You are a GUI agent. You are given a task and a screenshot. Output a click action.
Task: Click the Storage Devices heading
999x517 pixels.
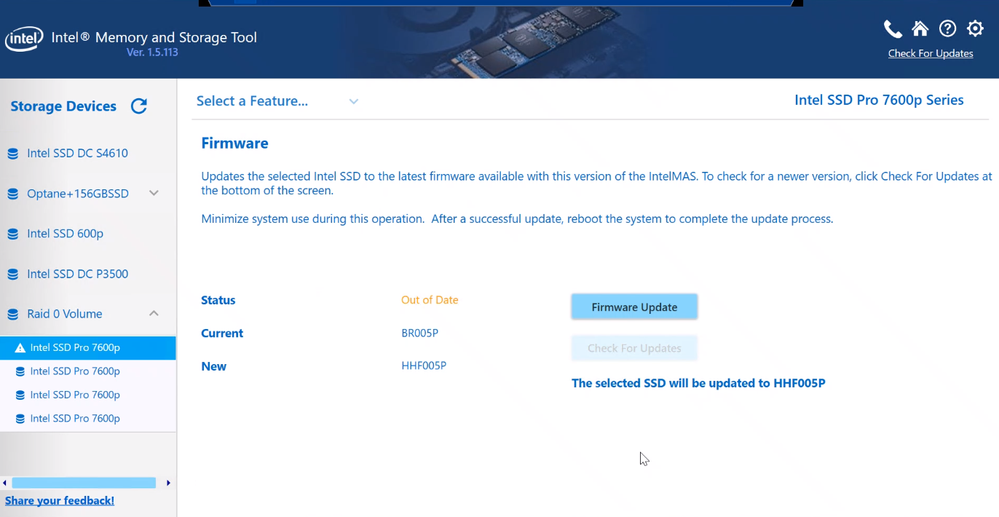[x=63, y=106]
